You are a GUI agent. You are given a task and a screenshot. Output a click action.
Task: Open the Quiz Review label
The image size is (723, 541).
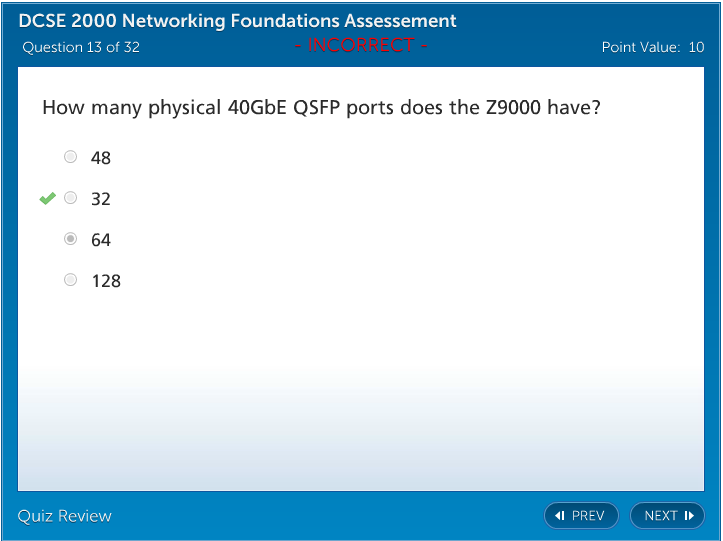65,516
